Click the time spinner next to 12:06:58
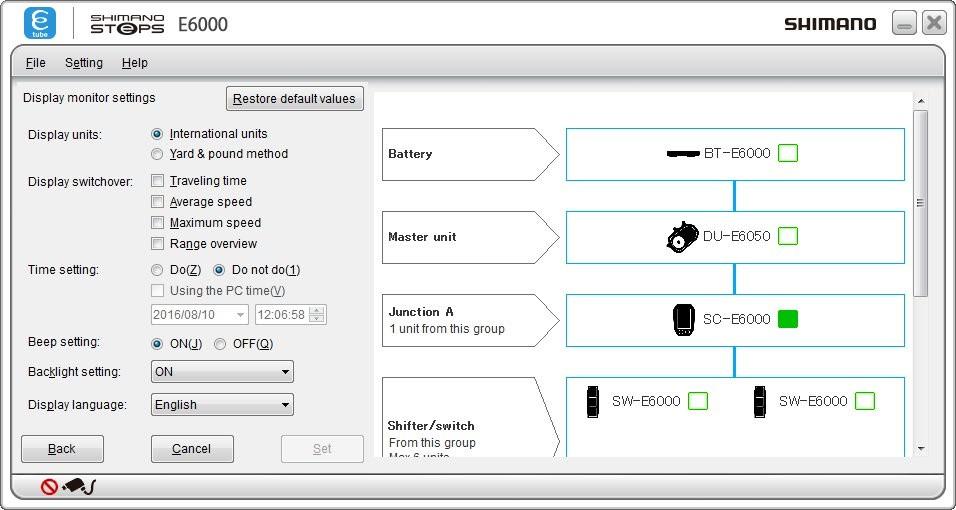 point(317,315)
